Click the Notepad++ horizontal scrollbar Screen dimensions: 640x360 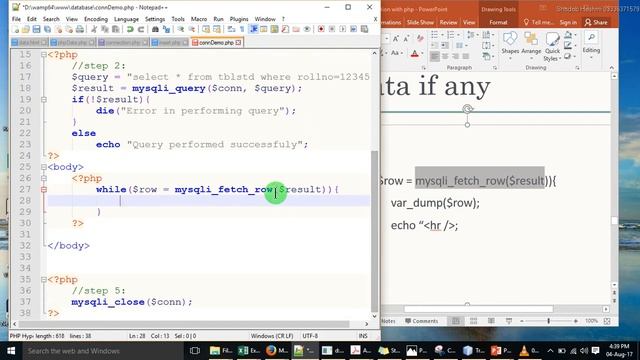[x=184, y=324]
